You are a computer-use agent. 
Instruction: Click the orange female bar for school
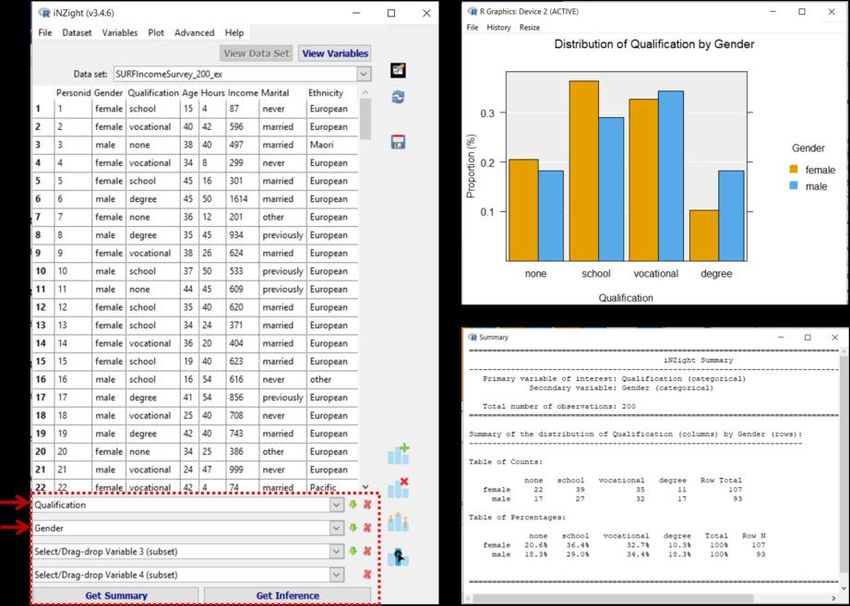(x=584, y=171)
